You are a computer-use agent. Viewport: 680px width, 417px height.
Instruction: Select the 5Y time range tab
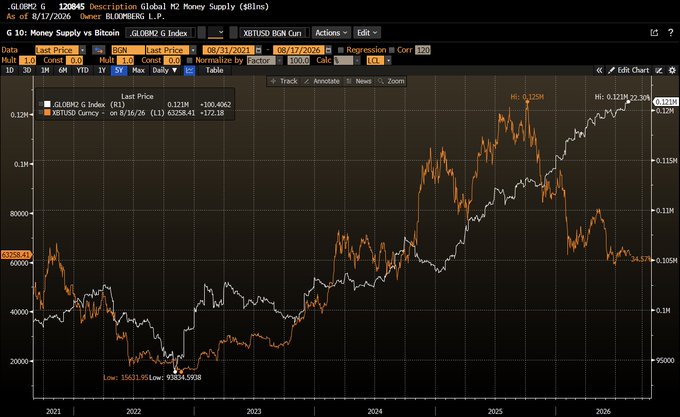tap(119, 70)
